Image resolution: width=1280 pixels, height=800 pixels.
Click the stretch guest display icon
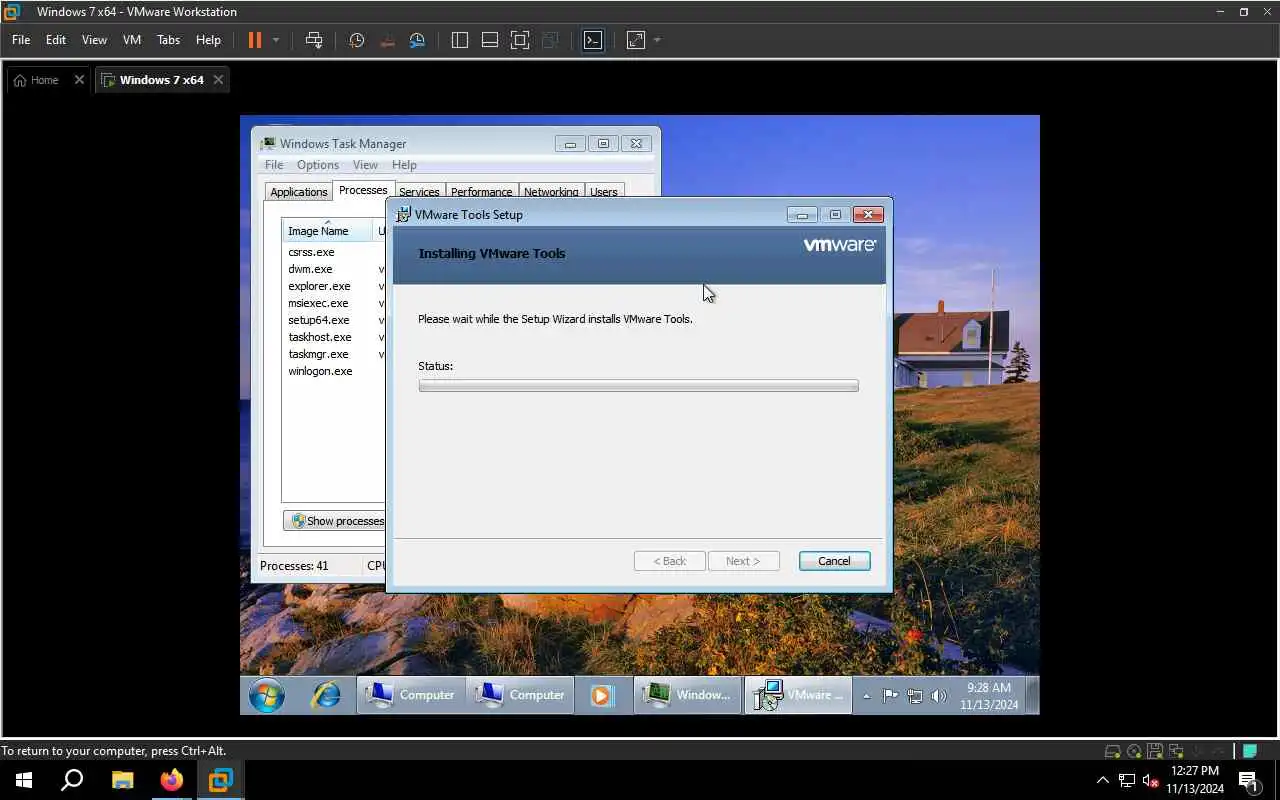[x=636, y=40]
